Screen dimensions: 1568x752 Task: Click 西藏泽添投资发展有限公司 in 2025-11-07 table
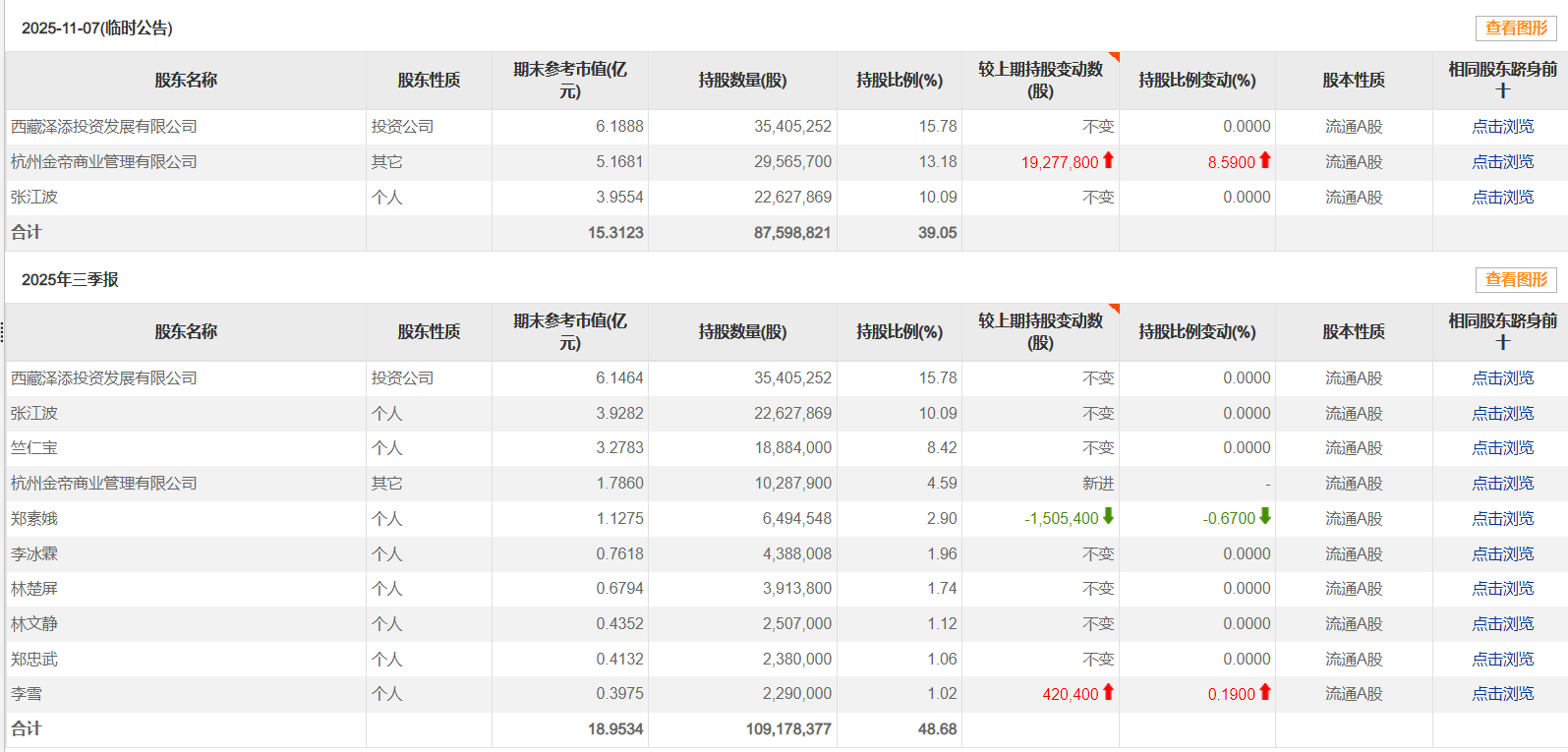104,127
